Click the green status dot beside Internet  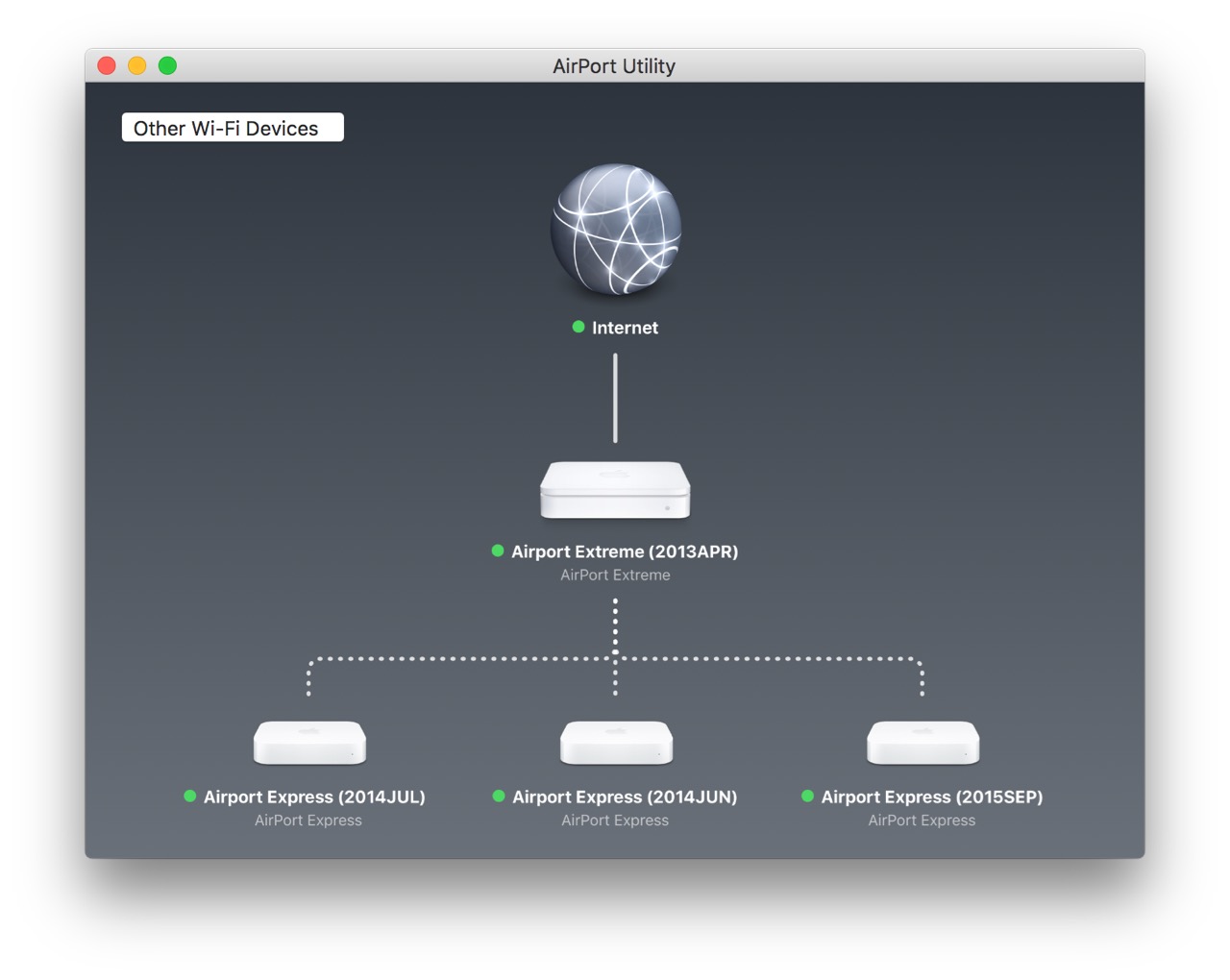pos(578,327)
